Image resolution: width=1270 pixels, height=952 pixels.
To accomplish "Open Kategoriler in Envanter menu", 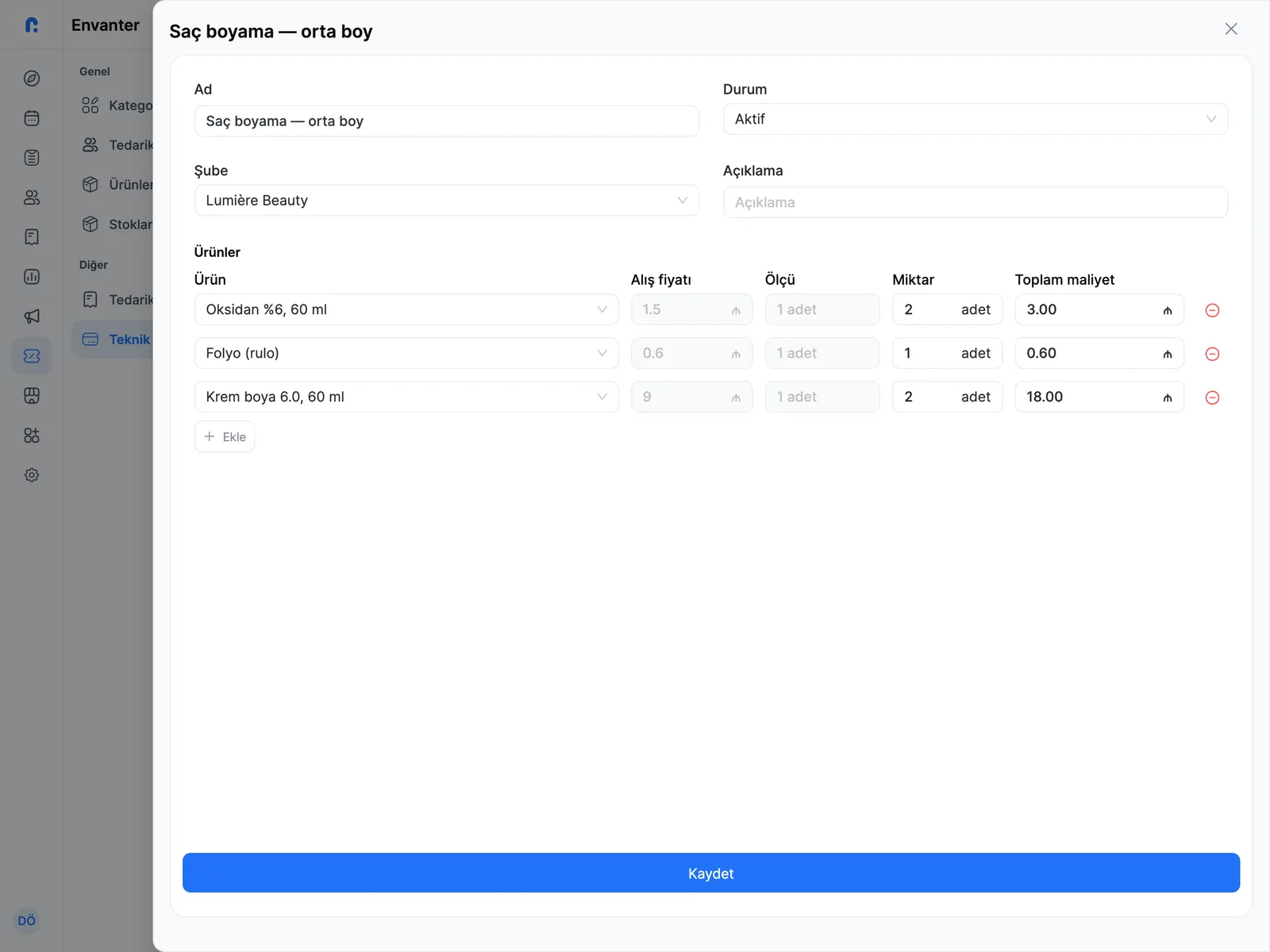I will tap(116, 106).
